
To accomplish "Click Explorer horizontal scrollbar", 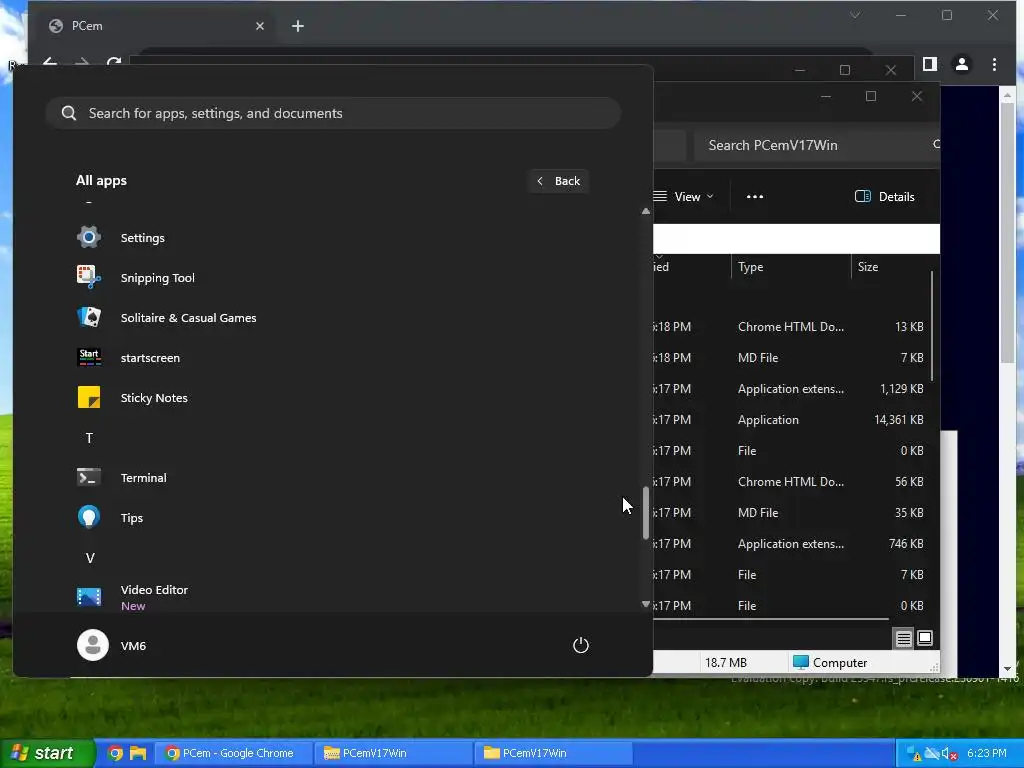I will pos(771,618).
